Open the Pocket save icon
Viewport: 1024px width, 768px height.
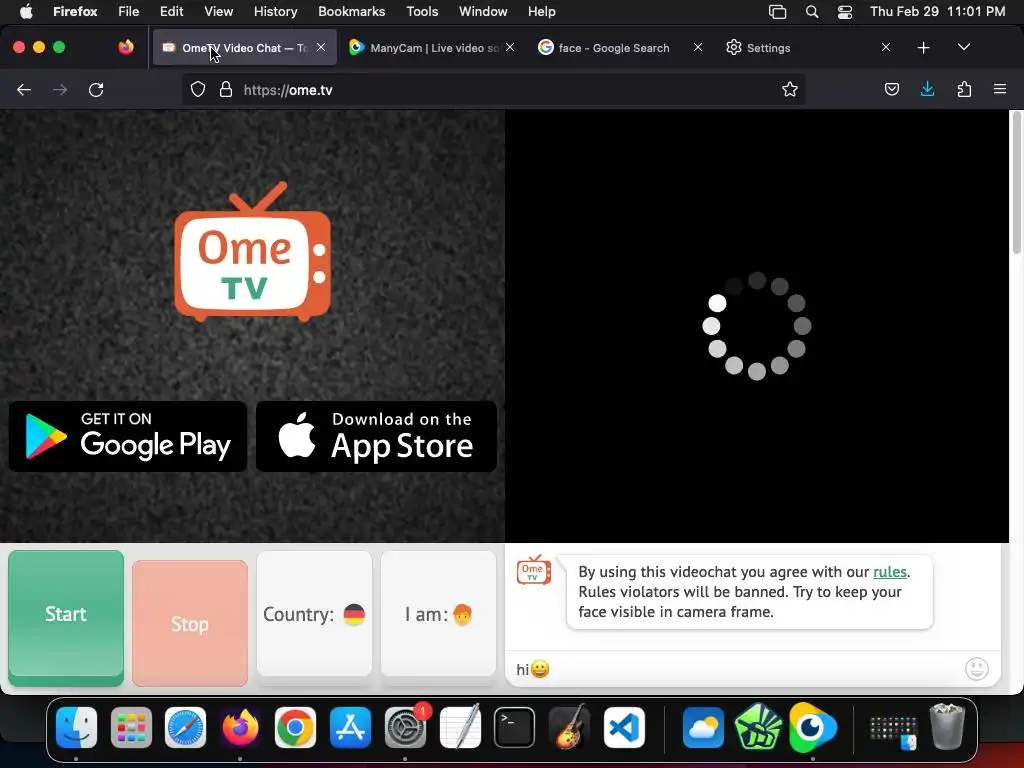(x=891, y=89)
